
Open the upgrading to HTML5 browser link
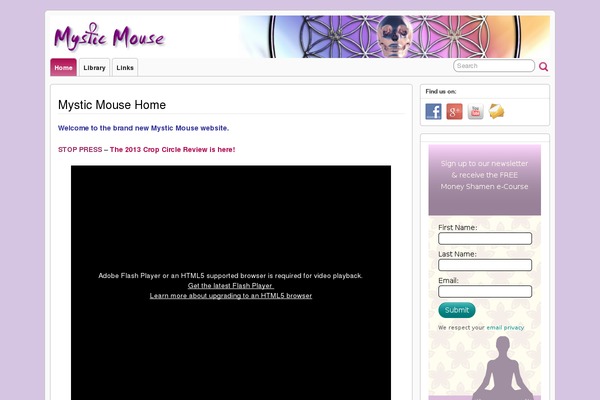click(x=231, y=296)
